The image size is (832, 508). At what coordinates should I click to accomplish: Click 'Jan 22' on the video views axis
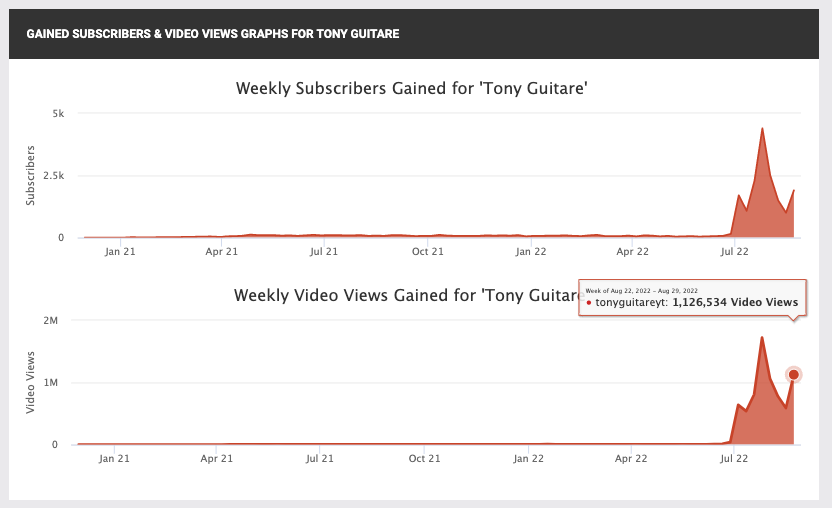(528, 459)
